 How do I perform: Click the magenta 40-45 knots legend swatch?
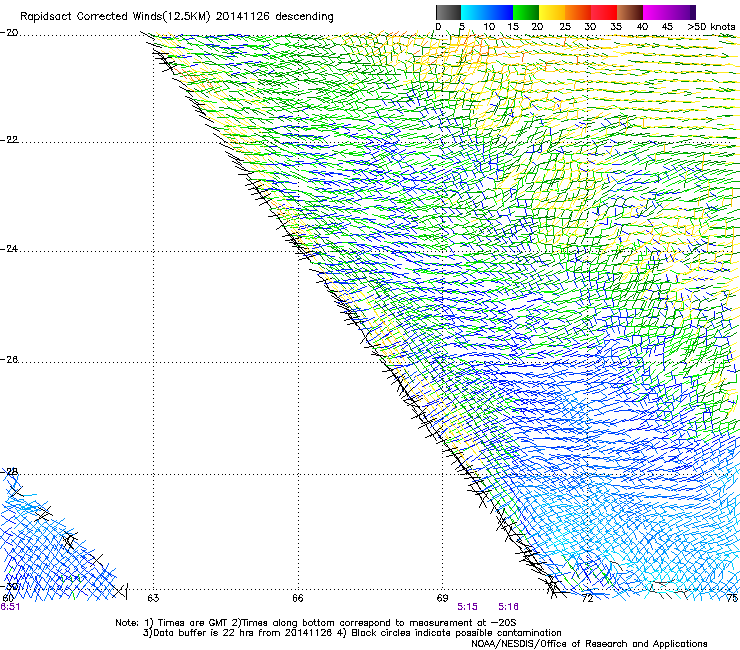click(x=656, y=12)
